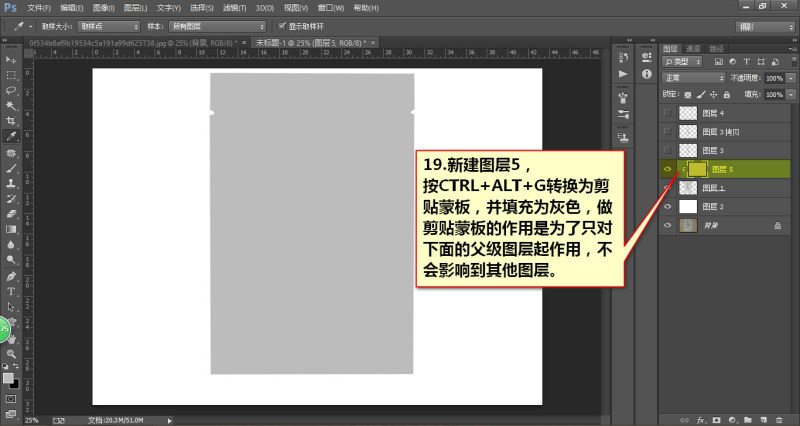
Task: Select the 图层 2 layer thumbnail
Action: tap(688, 207)
